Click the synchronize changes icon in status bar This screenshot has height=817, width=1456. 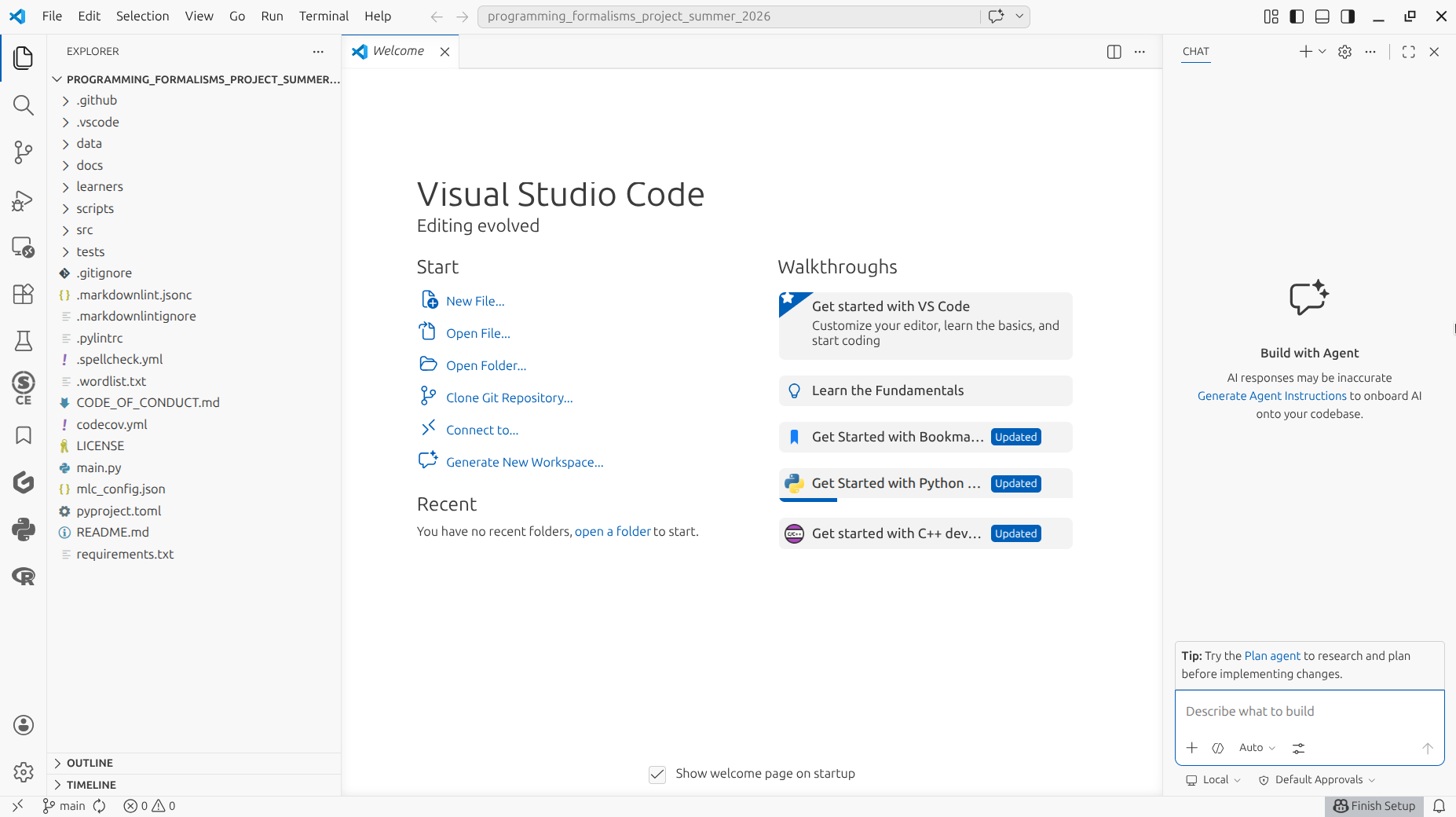coord(100,806)
